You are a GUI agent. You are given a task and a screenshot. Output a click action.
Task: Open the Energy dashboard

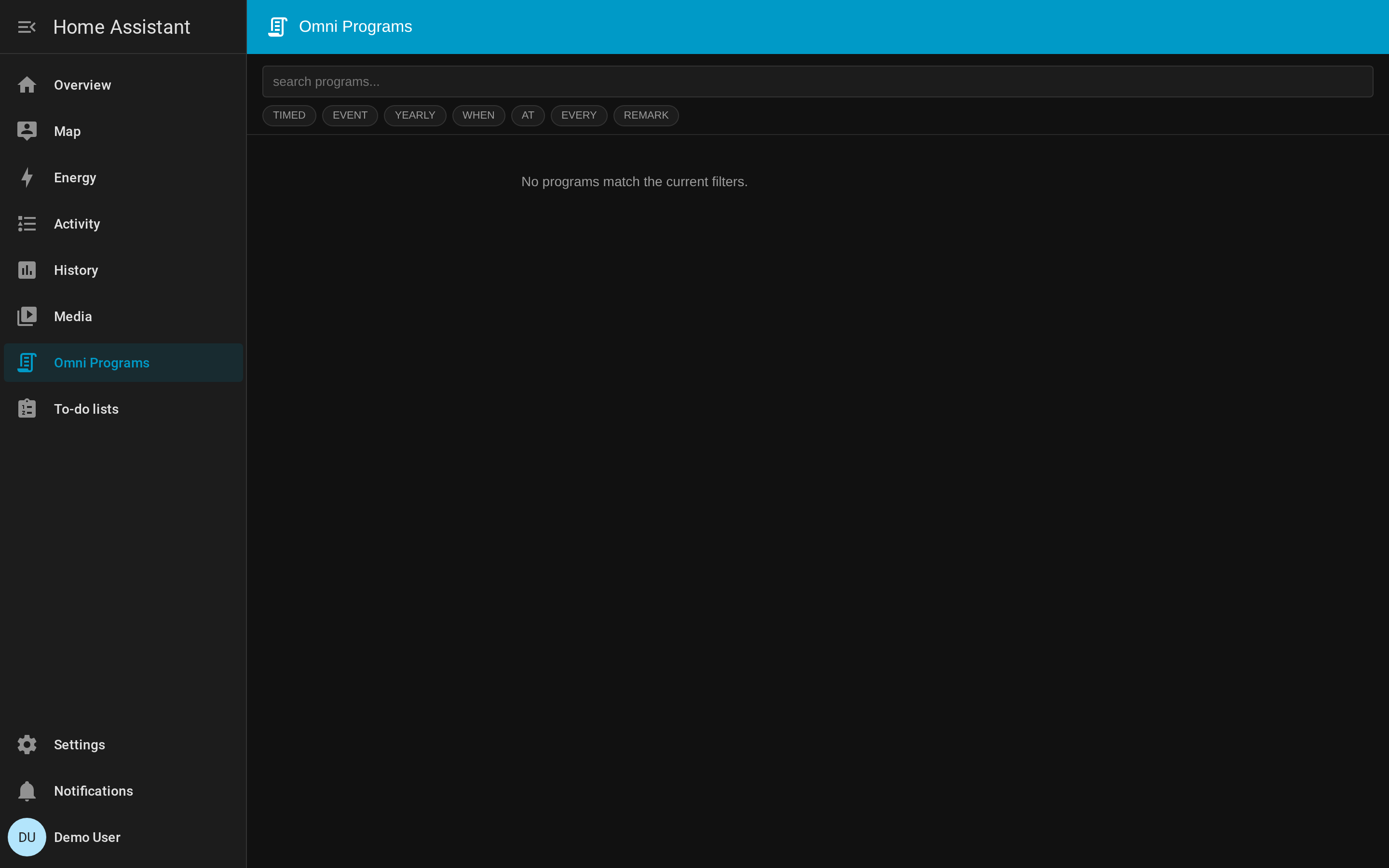pyautogui.click(x=123, y=177)
